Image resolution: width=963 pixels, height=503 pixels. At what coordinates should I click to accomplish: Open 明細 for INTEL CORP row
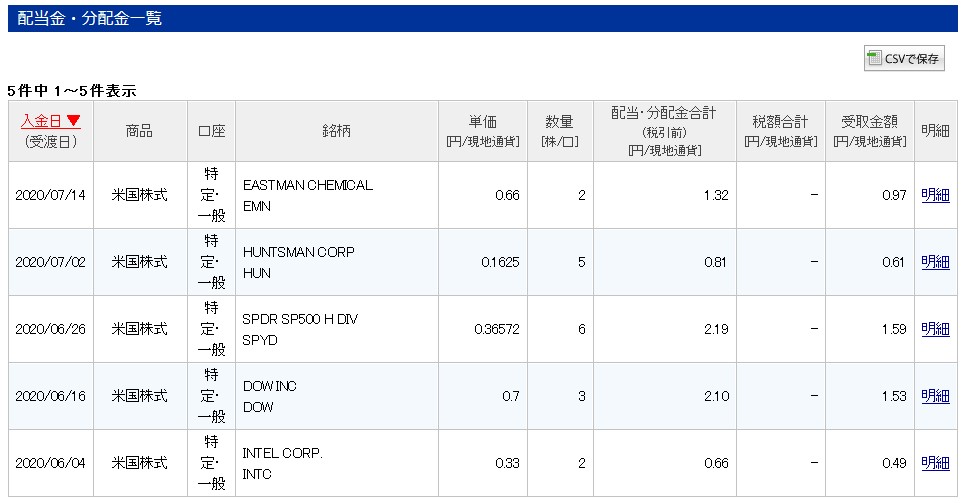click(935, 463)
